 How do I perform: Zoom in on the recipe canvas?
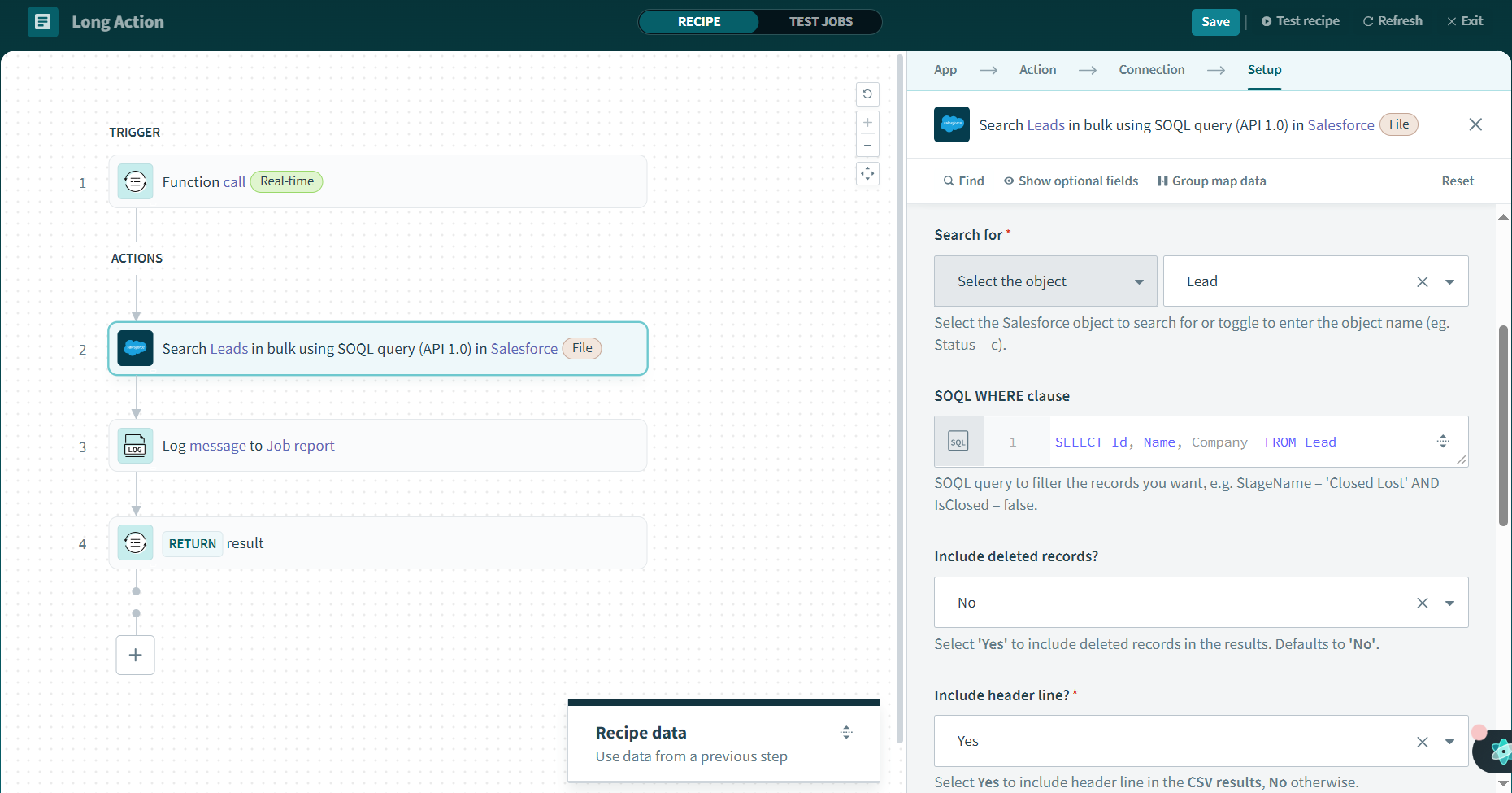click(x=867, y=123)
